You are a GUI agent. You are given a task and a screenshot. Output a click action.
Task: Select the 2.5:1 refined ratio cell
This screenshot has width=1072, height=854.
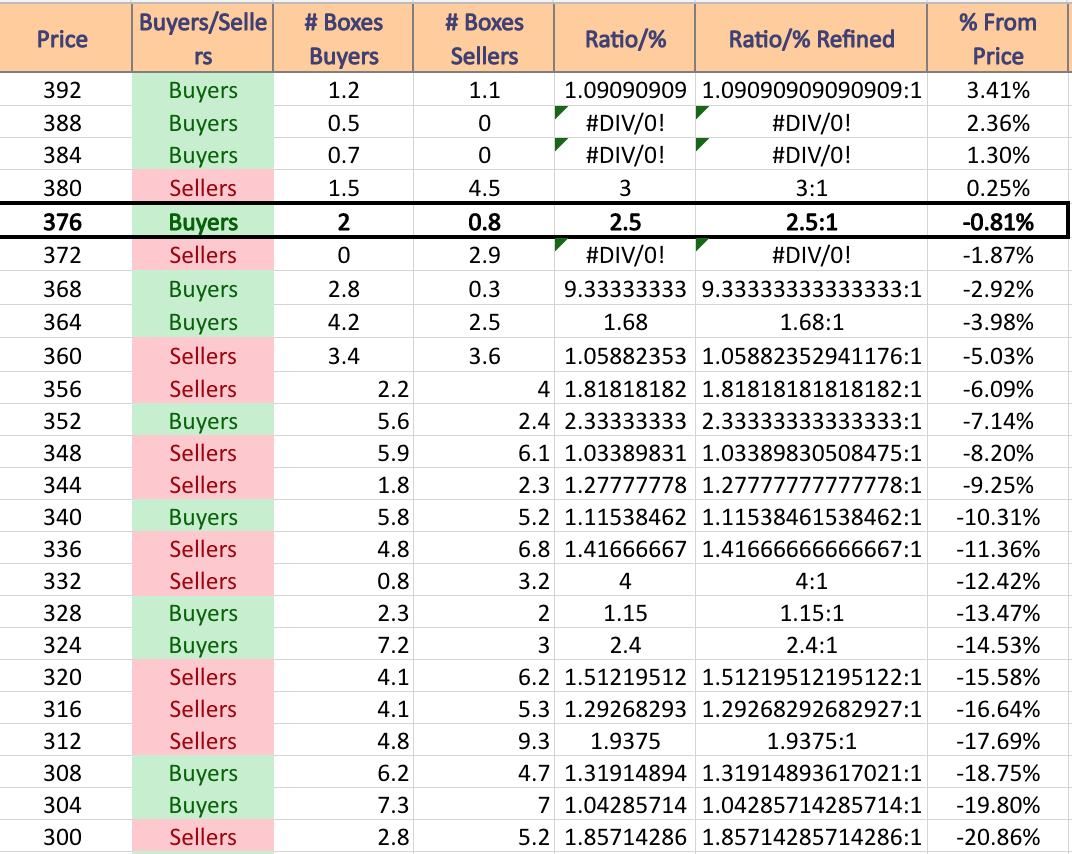coord(811,222)
